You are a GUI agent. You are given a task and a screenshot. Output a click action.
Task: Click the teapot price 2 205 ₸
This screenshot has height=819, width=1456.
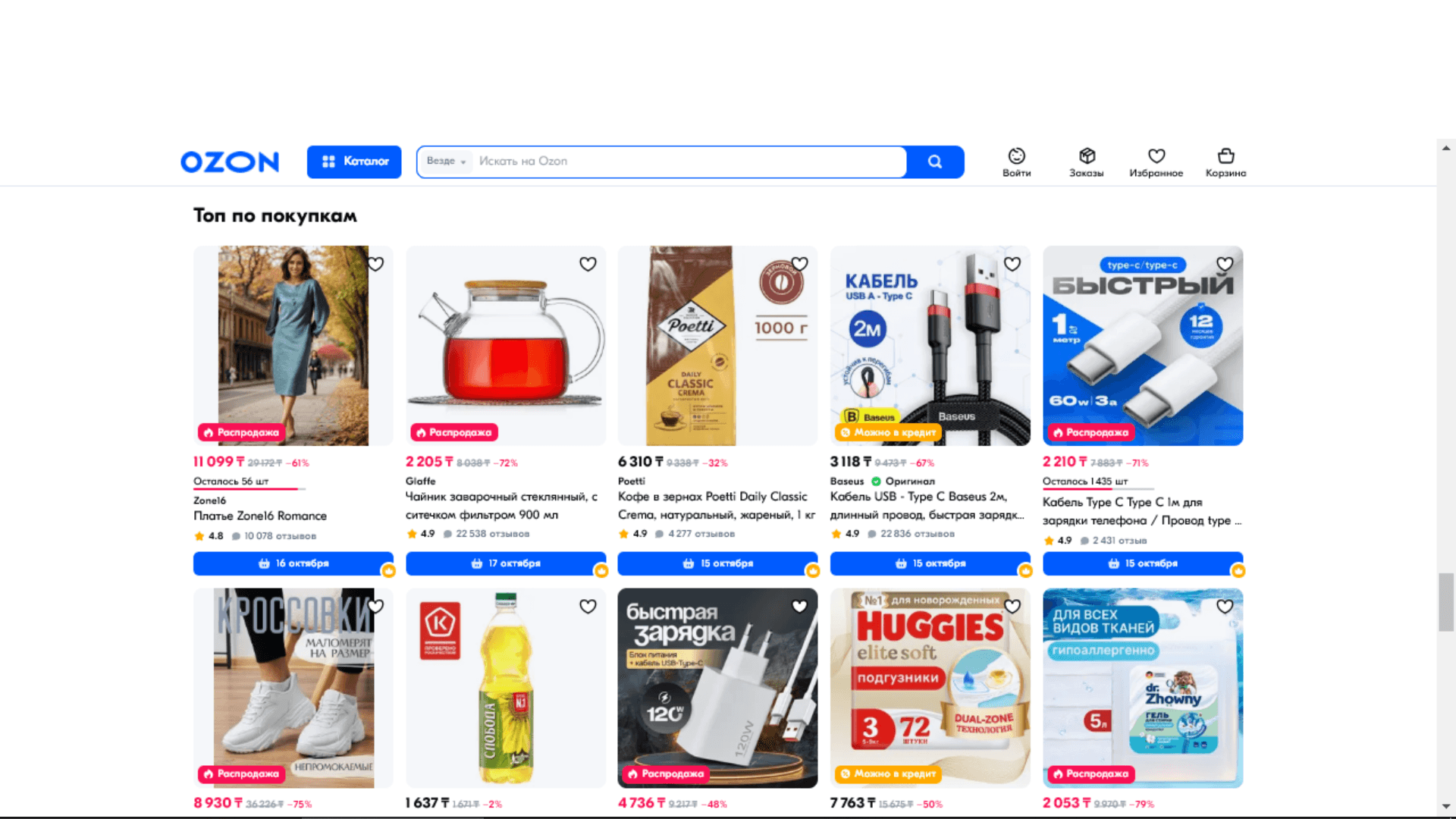point(429,461)
